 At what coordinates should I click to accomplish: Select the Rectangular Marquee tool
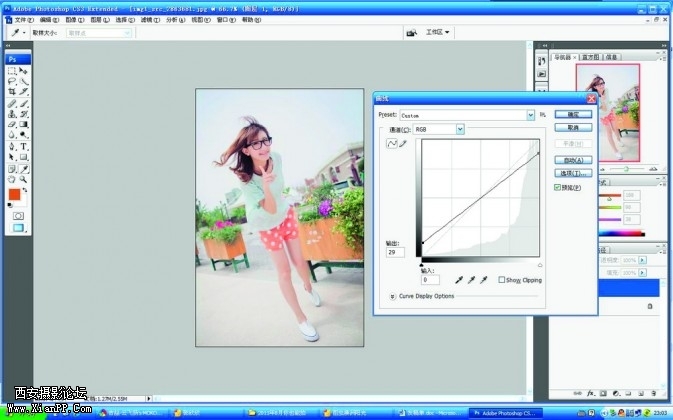click(12, 71)
